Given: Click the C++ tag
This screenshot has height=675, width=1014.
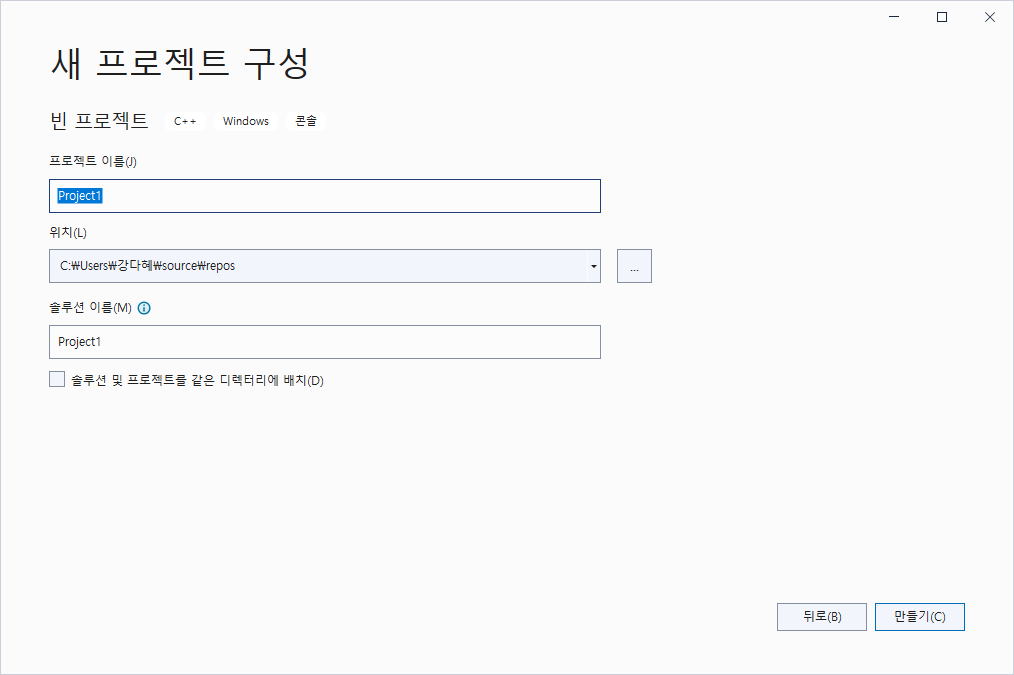Looking at the screenshot, I should [185, 121].
